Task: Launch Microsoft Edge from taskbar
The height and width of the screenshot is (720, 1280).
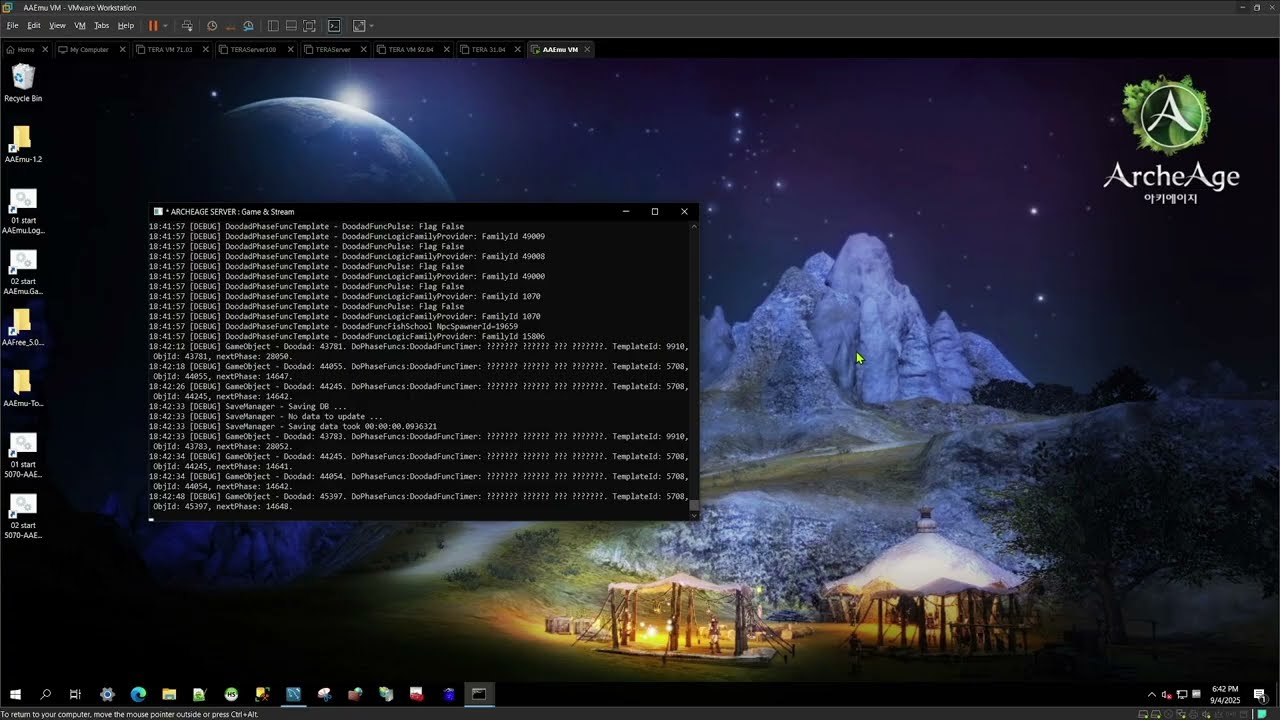Action: pyautogui.click(x=138, y=694)
